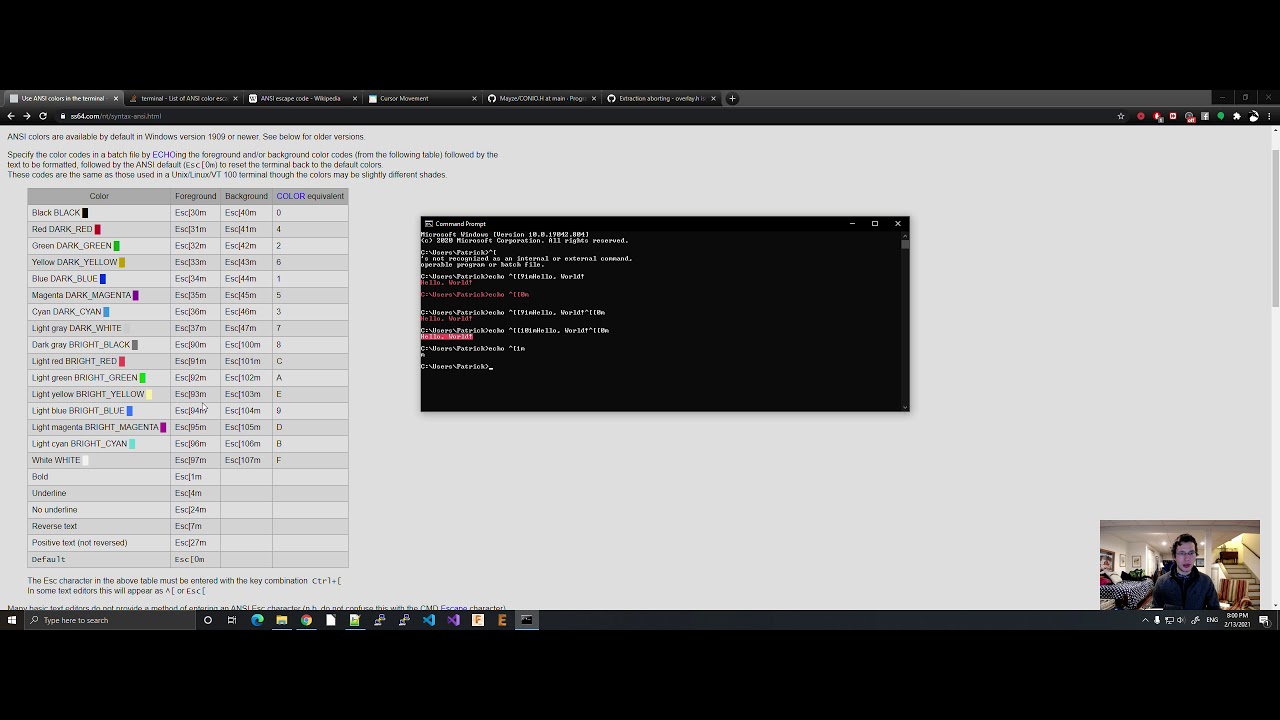Click the 'Underline' table row label
Viewport: 1280px width, 720px height.
49,493
